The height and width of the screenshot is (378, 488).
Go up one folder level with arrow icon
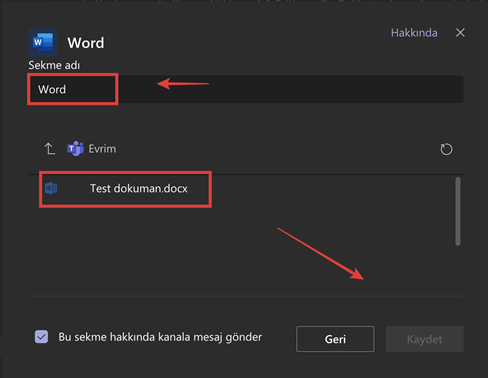click(50, 149)
